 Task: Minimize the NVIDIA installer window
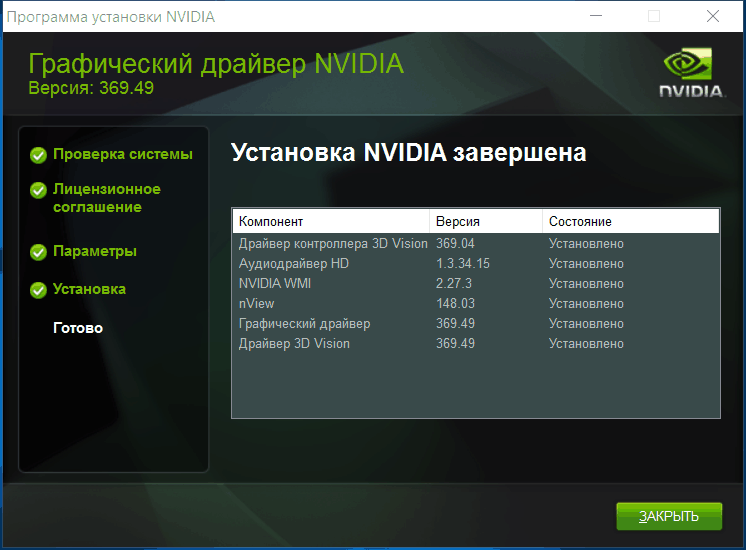point(596,16)
